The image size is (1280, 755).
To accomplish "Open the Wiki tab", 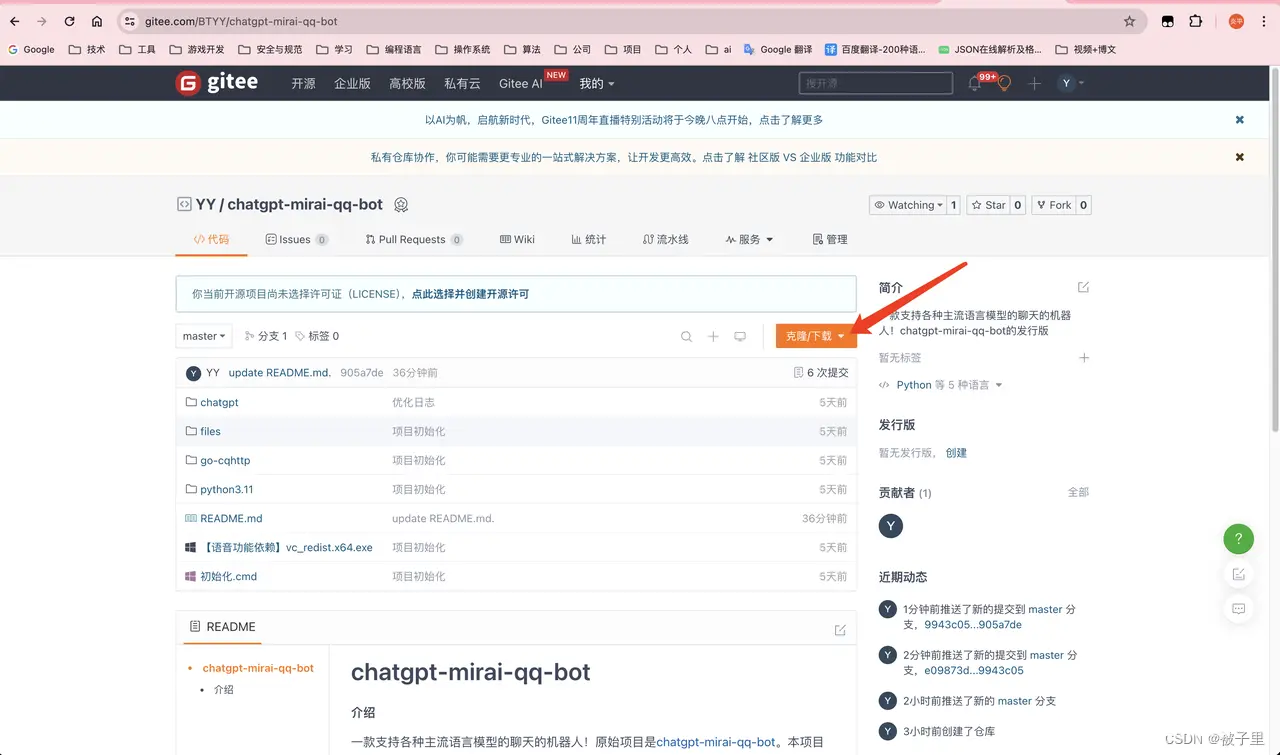I will pyautogui.click(x=517, y=240).
